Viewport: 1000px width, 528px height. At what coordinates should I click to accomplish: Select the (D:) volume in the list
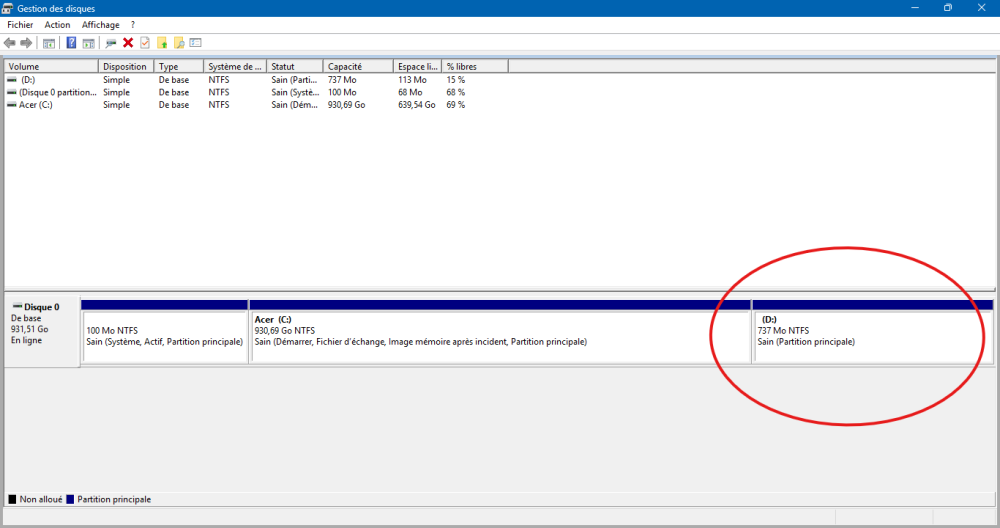(28, 79)
